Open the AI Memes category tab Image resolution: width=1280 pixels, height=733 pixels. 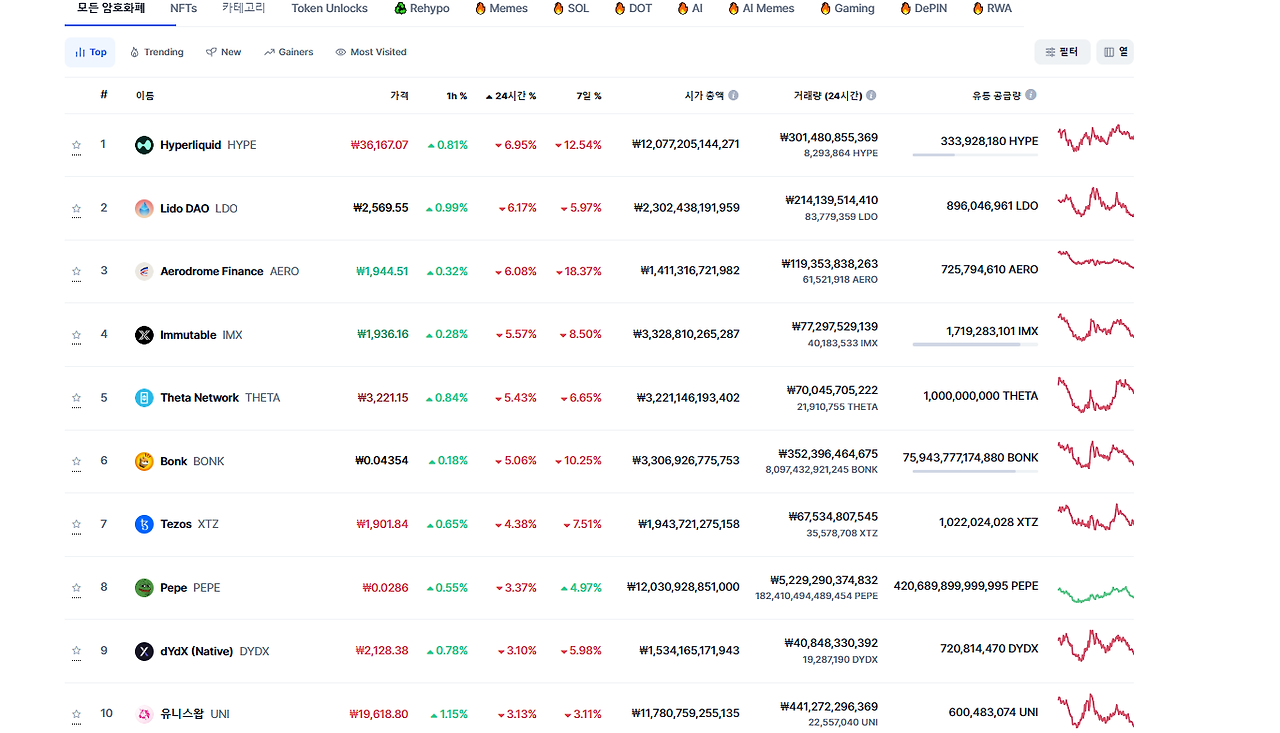[761, 8]
